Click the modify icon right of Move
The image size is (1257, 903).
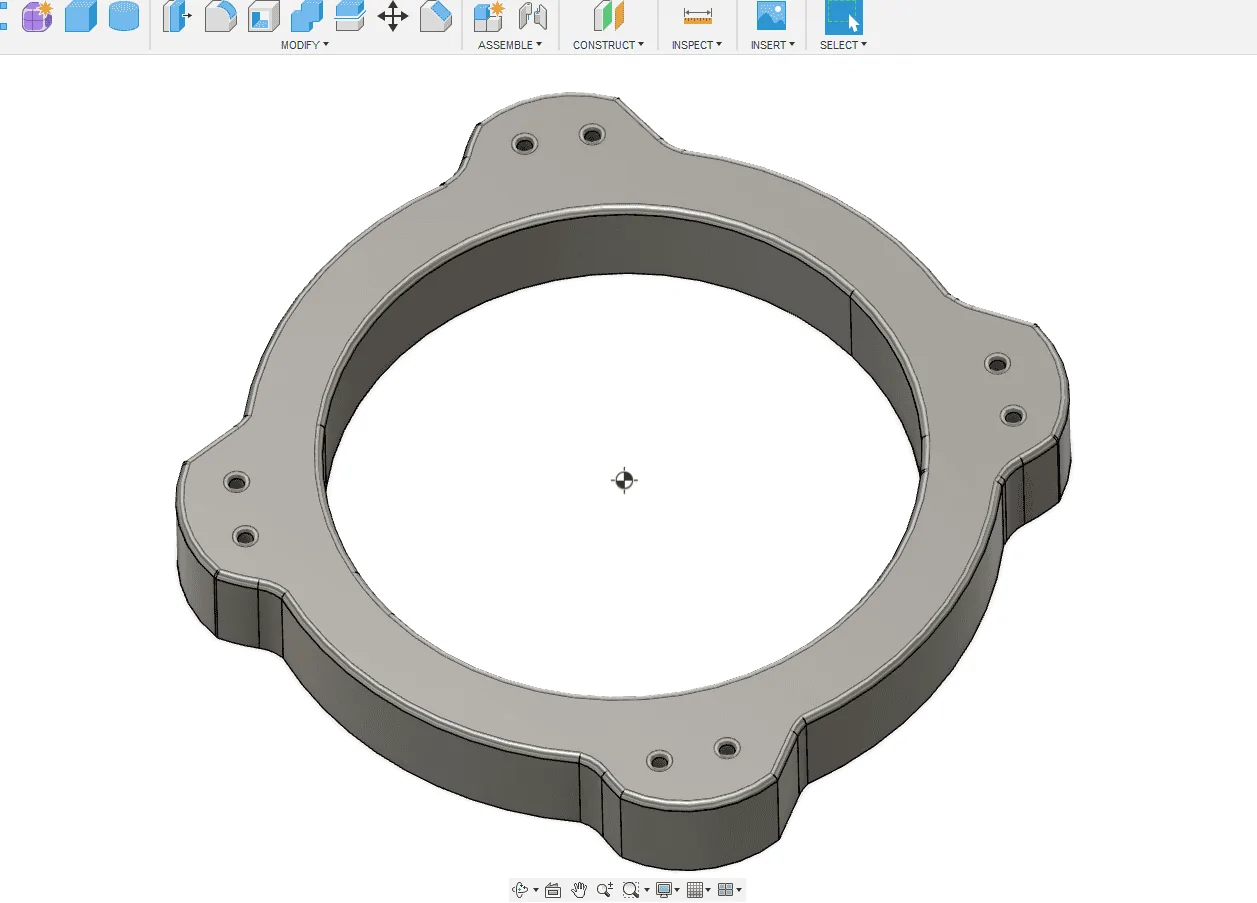coord(435,16)
